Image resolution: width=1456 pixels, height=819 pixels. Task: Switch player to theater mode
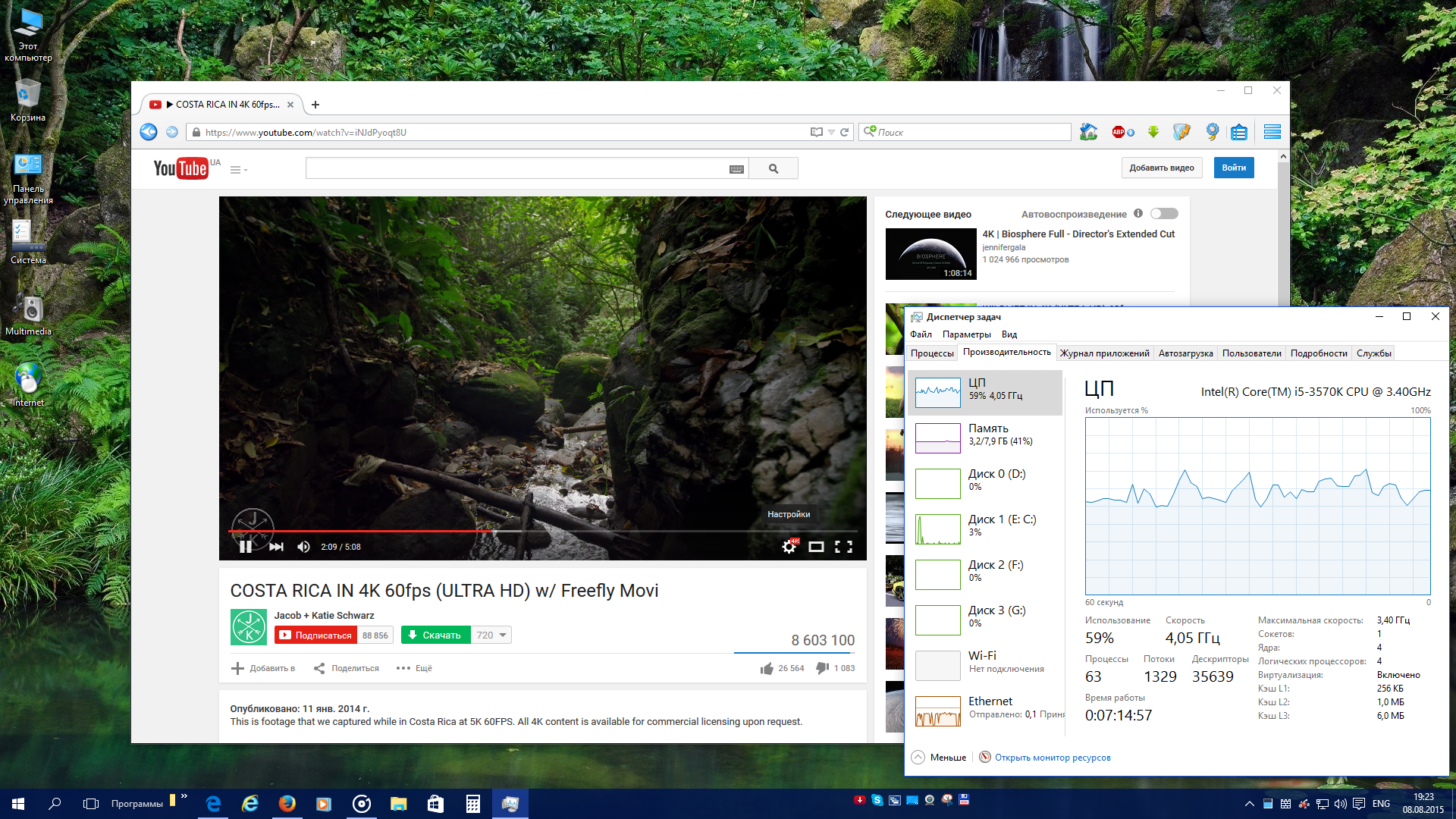point(816,547)
